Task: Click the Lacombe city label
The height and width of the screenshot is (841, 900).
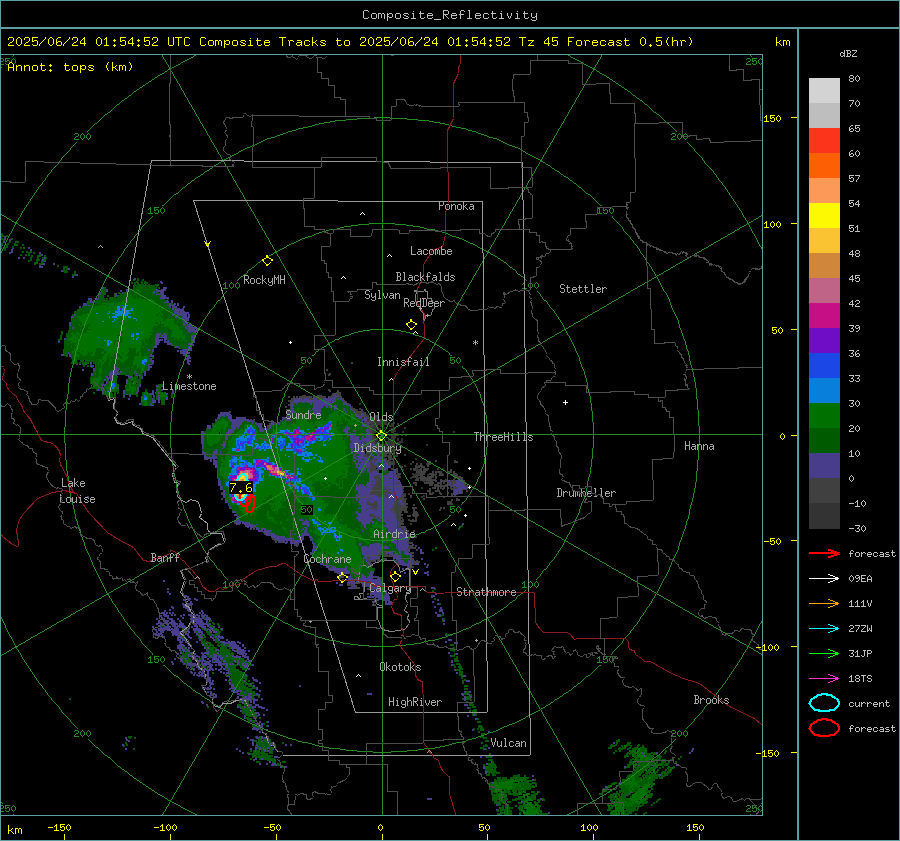Action: 431,251
